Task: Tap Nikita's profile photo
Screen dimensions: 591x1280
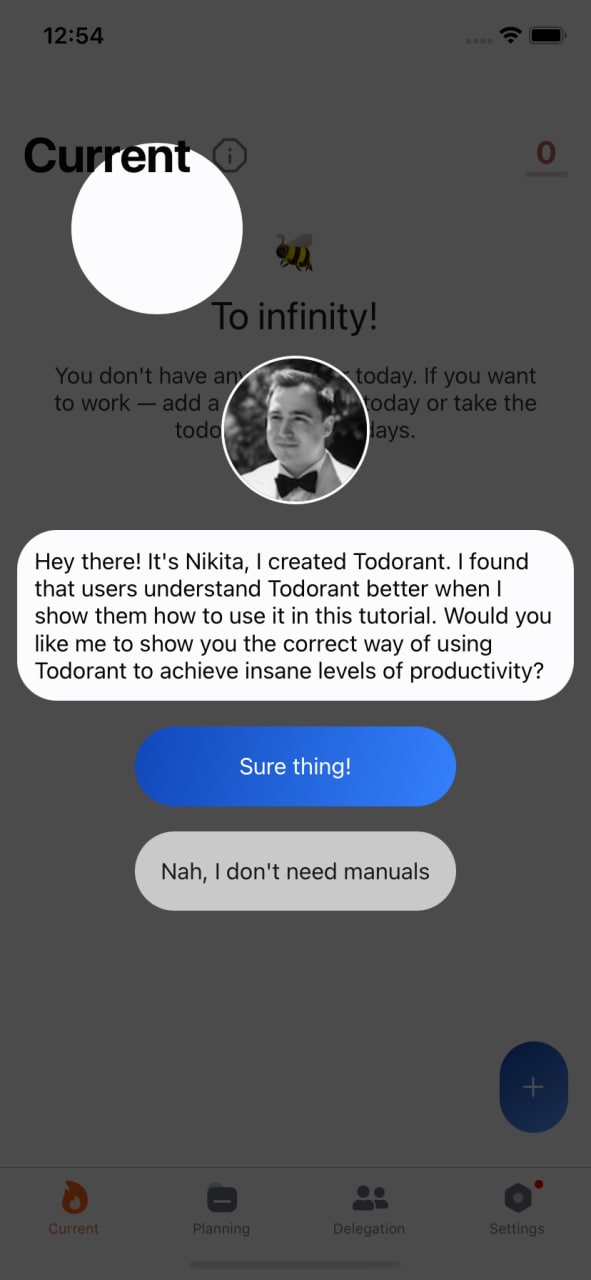Action: point(295,430)
